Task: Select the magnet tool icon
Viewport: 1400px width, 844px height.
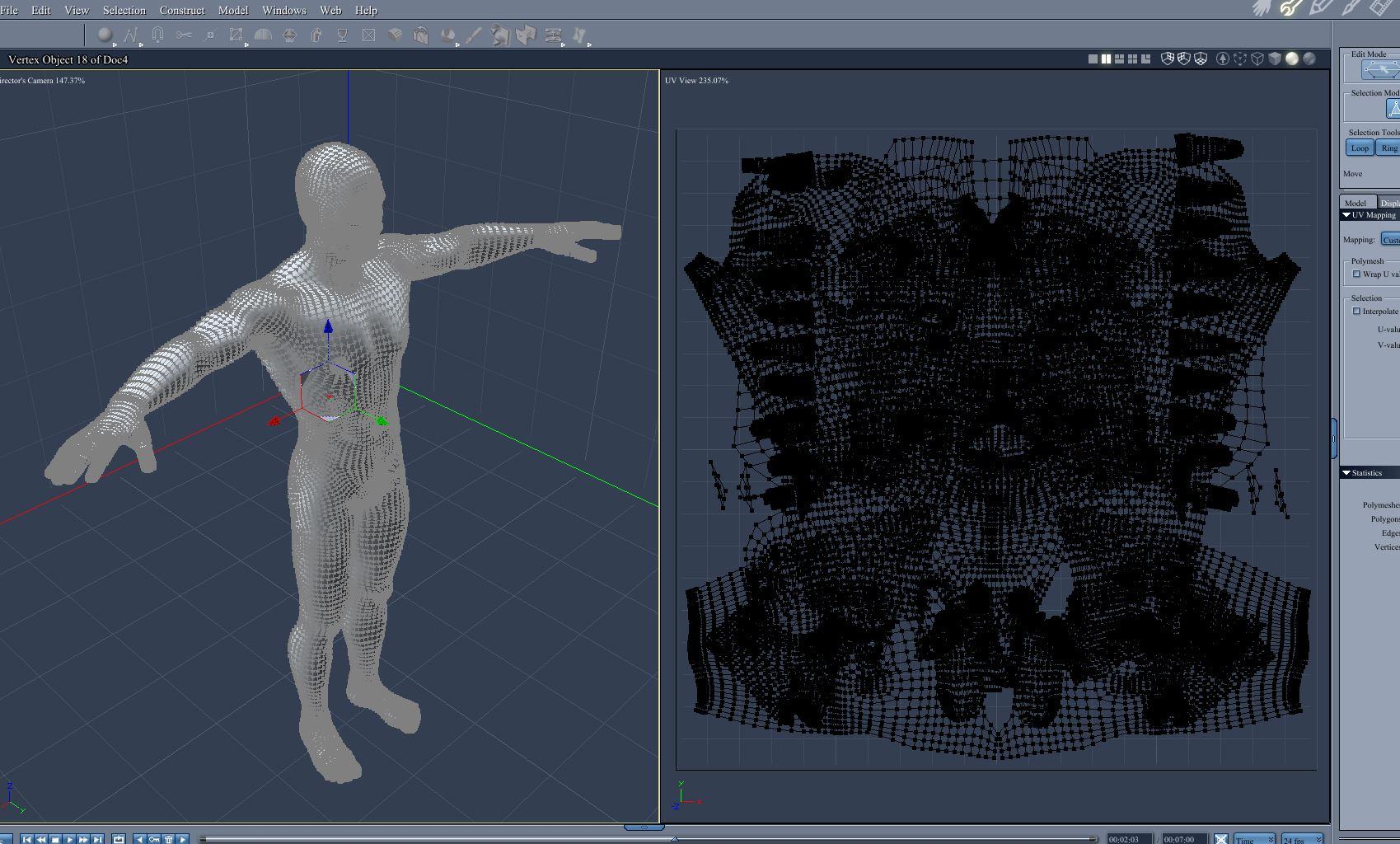Action: [x=157, y=35]
